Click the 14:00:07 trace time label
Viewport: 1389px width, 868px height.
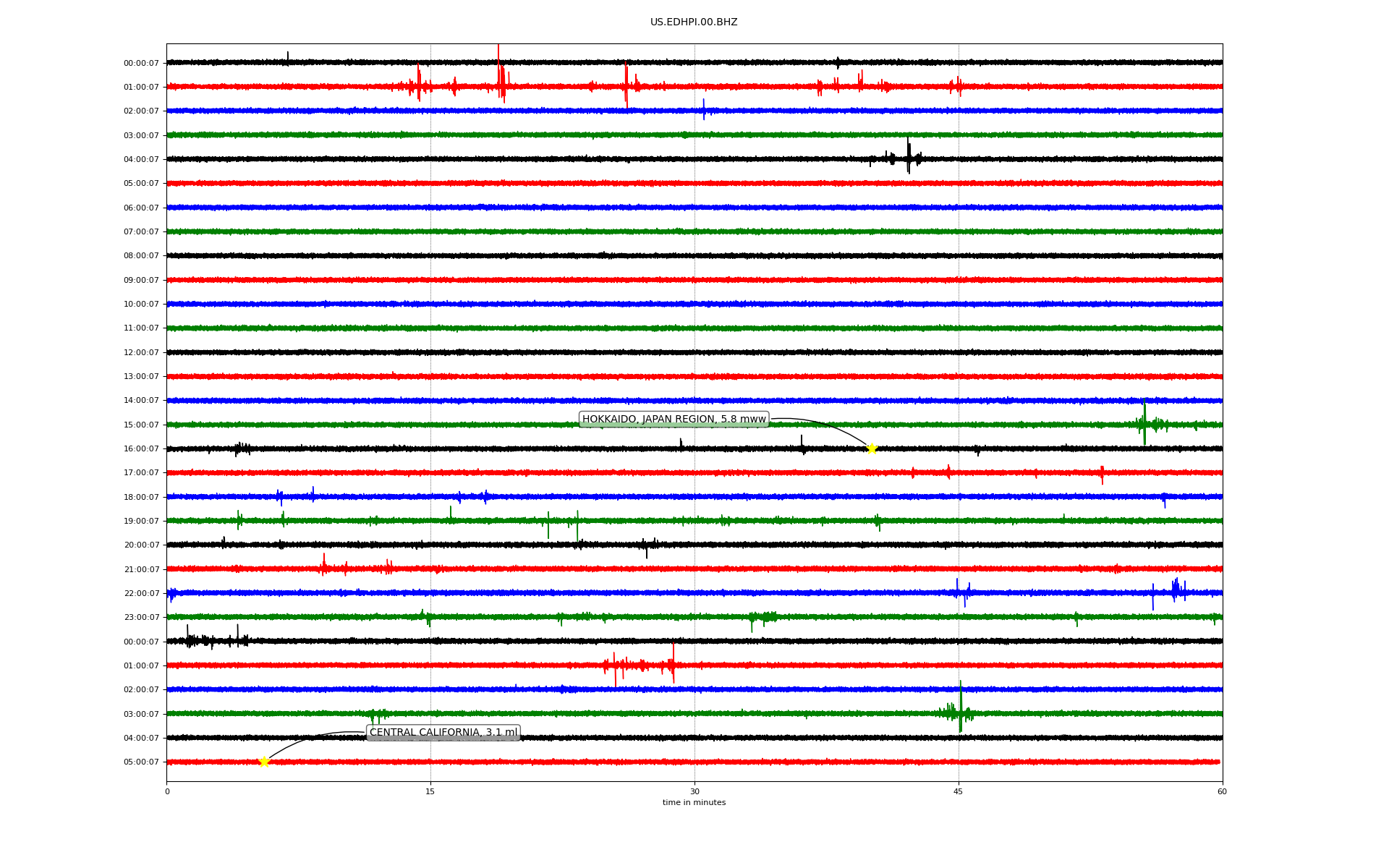(x=141, y=400)
